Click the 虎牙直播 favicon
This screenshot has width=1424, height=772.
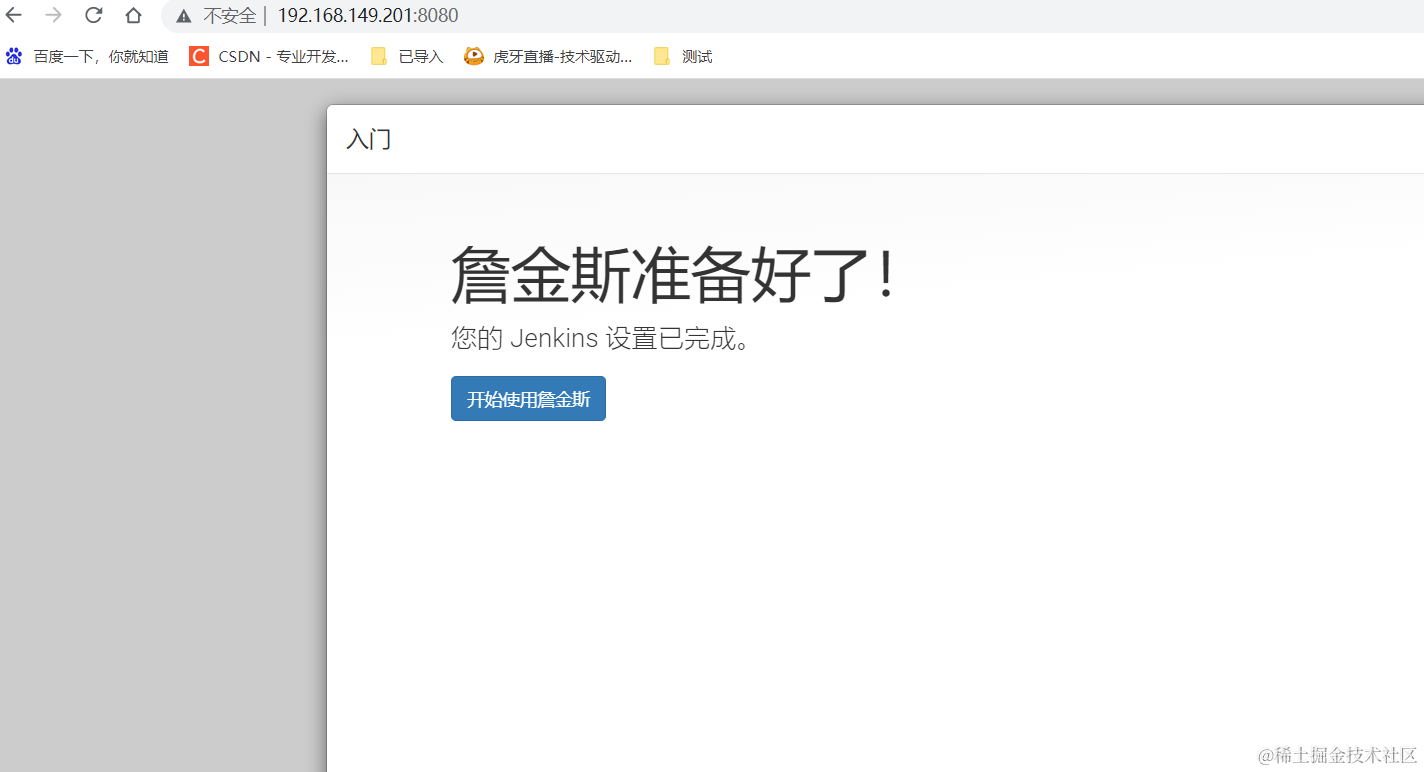pyautogui.click(x=473, y=56)
